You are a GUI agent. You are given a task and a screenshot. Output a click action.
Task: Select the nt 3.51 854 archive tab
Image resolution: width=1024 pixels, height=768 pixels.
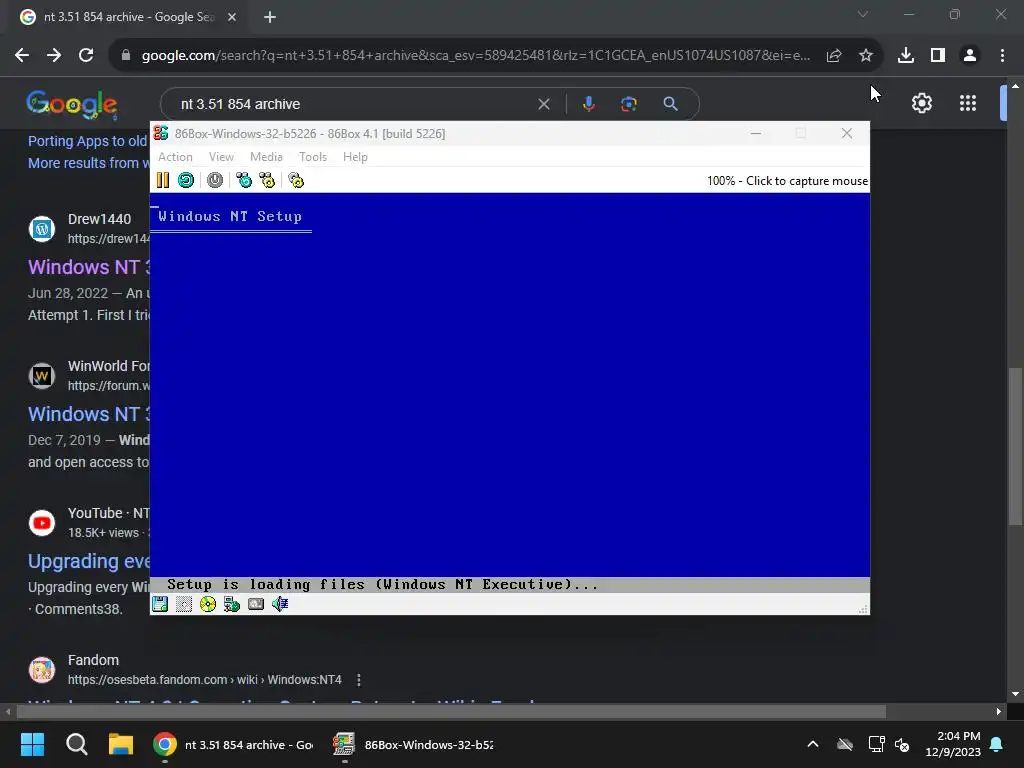click(128, 17)
